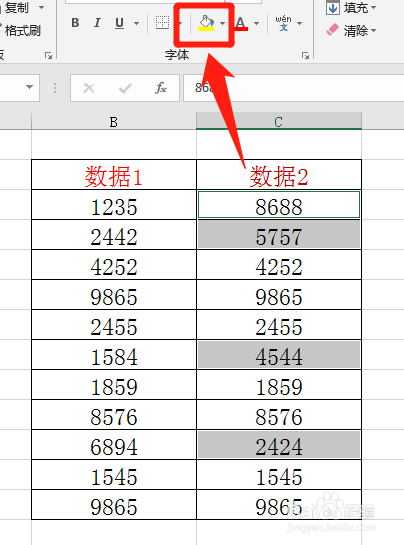Select cell 2455 in column C

(x=279, y=325)
